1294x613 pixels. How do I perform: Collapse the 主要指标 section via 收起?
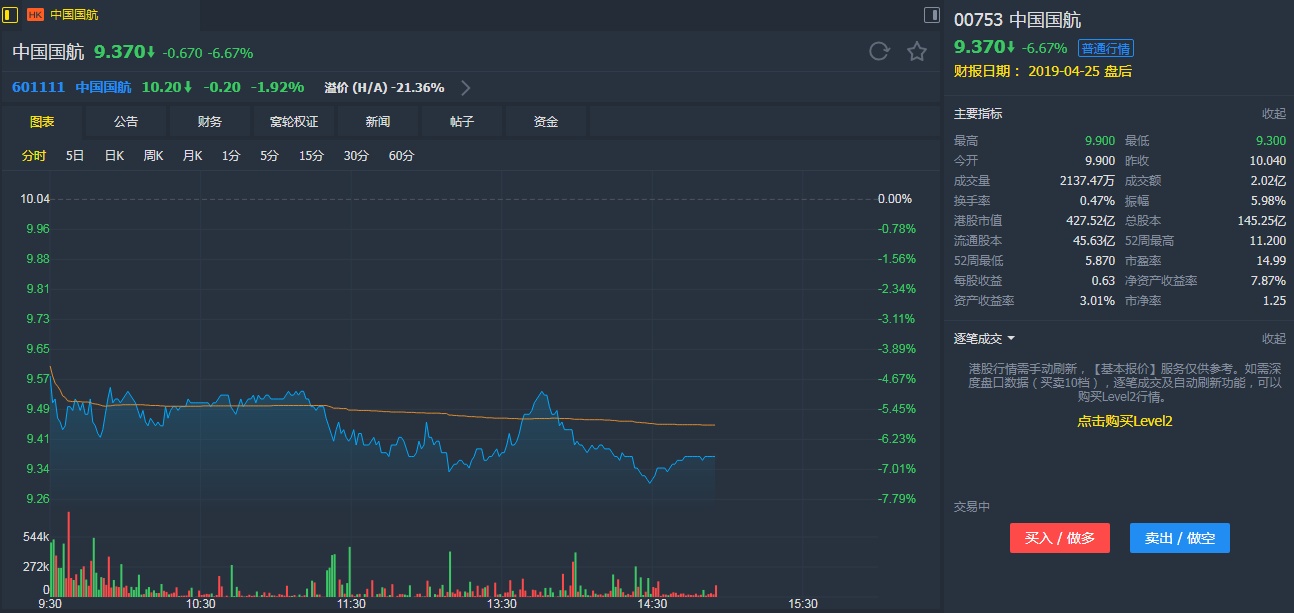(x=1273, y=114)
